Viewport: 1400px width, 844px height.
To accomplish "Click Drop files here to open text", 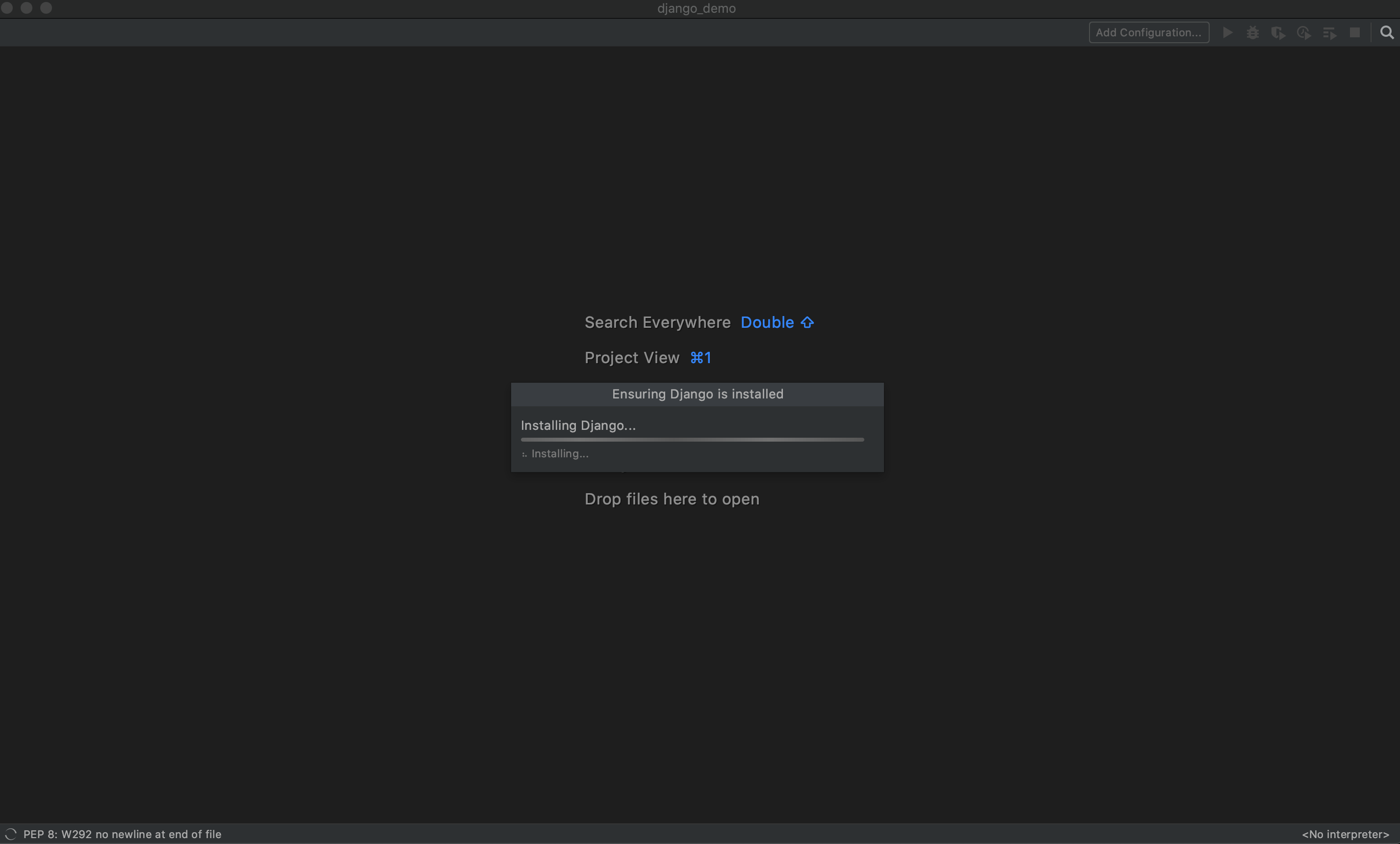I will [672, 499].
